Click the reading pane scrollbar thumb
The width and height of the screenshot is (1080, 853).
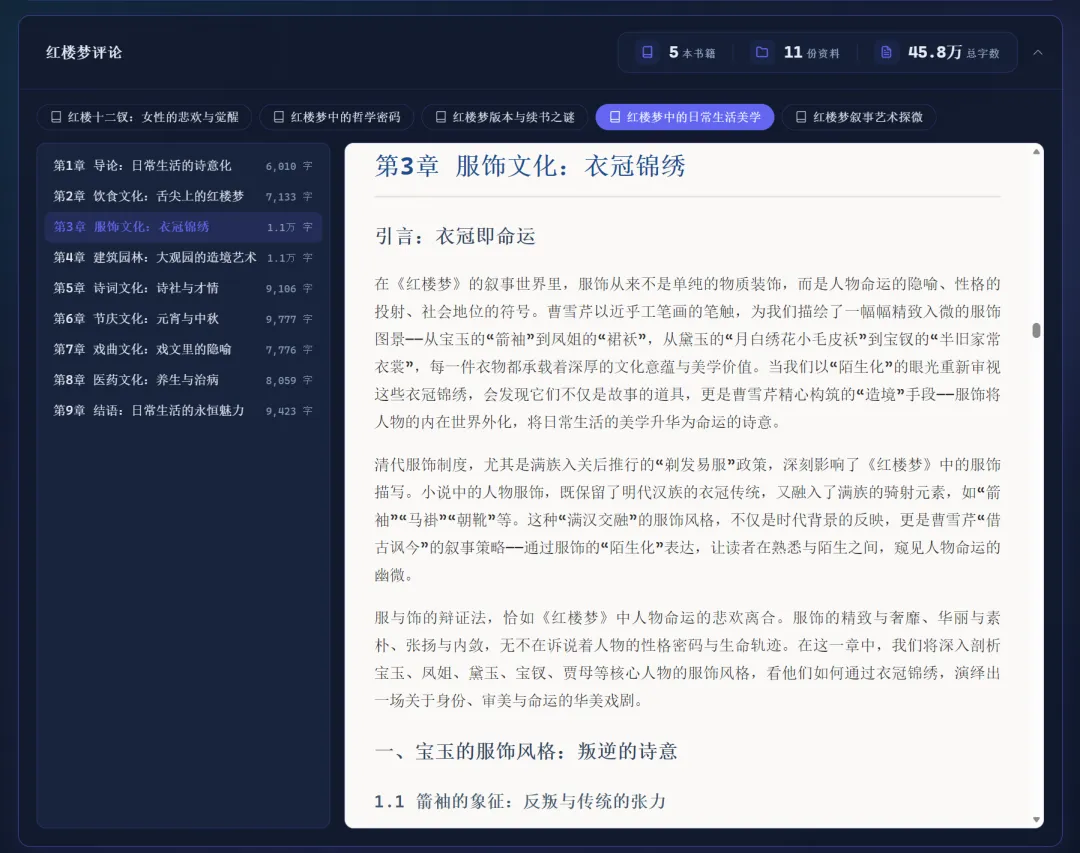tap(1036, 330)
